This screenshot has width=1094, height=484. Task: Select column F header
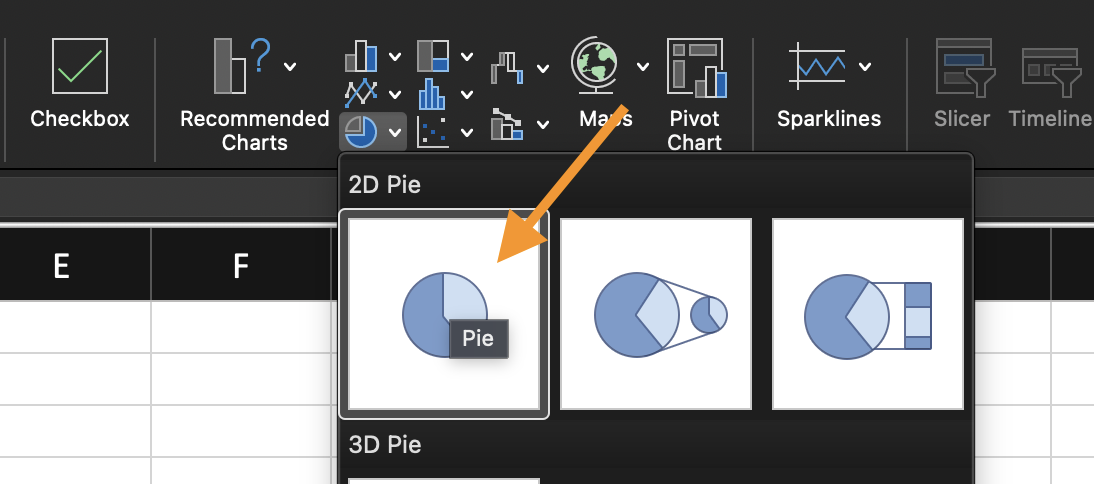(x=240, y=265)
